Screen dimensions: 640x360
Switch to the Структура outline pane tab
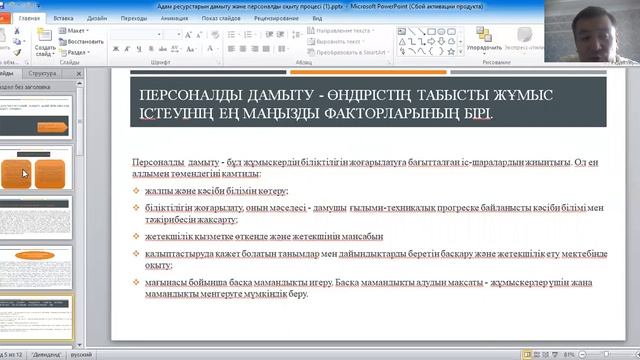[42, 73]
